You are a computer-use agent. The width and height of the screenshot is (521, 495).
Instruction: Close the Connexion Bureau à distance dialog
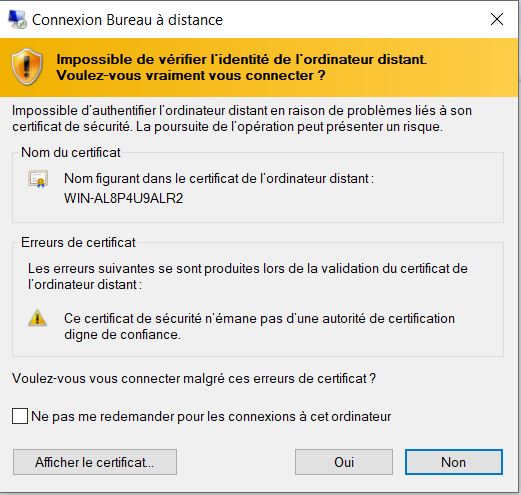point(497,19)
